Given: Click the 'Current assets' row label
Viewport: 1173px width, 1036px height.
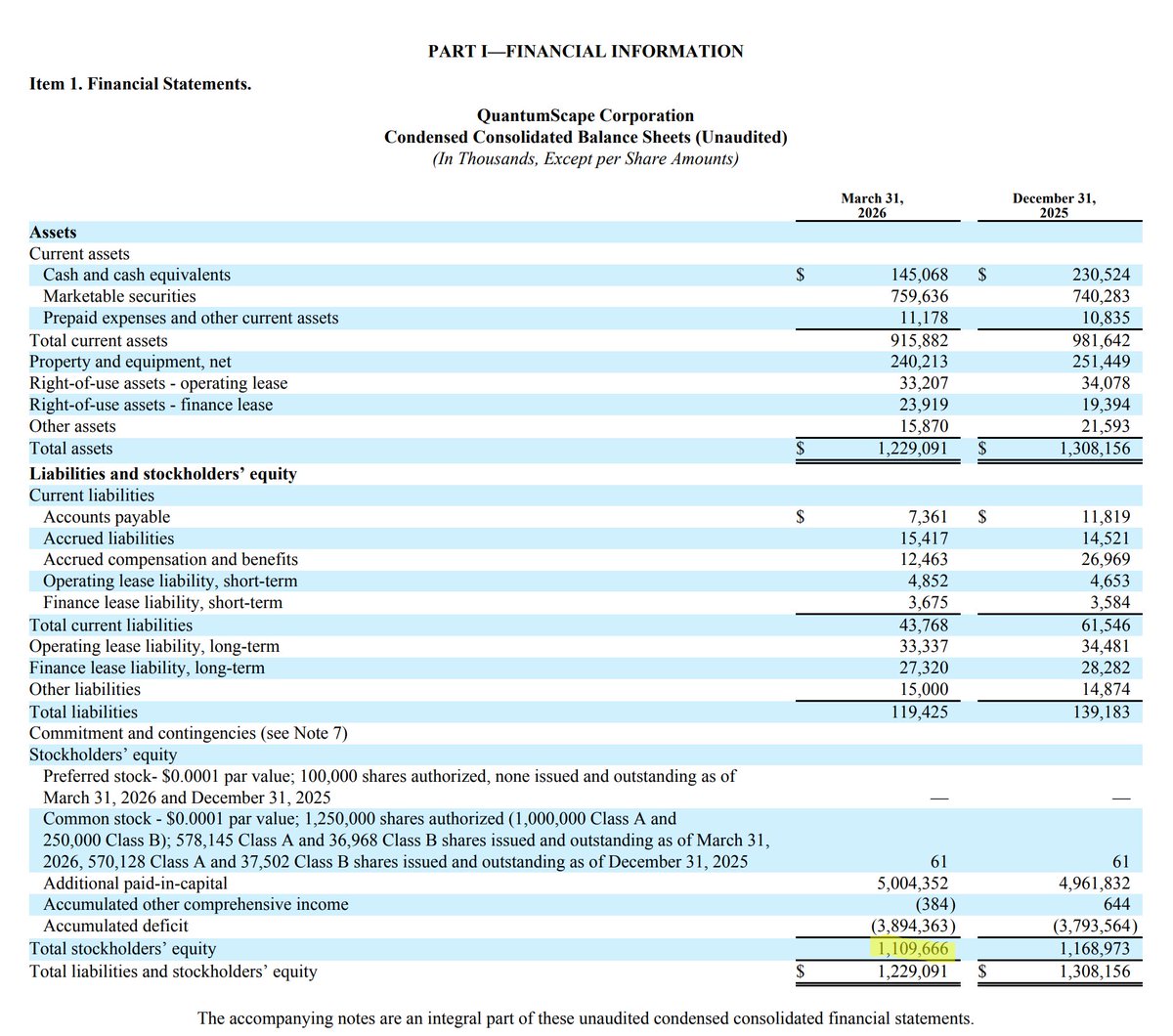Looking at the screenshot, I should [x=79, y=254].
